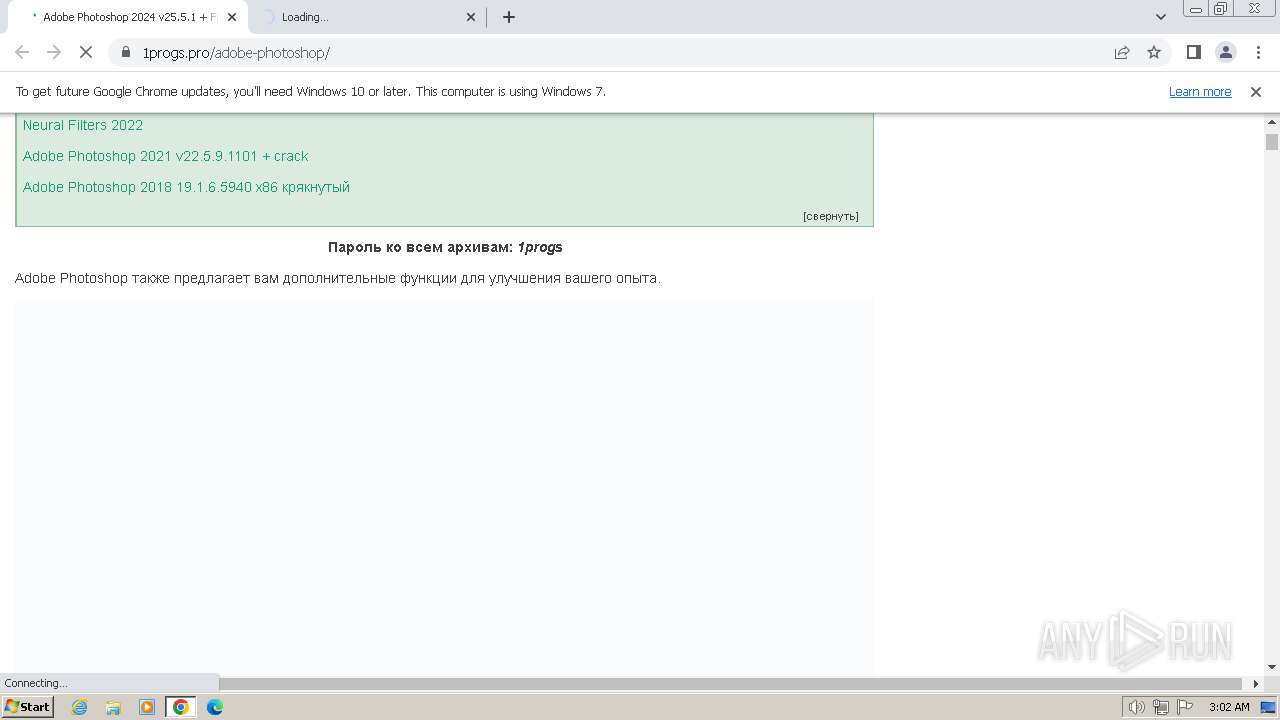The height and width of the screenshot is (720, 1280).
Task: Open network icon in system tray
Action: click(x=1160, y=707)
